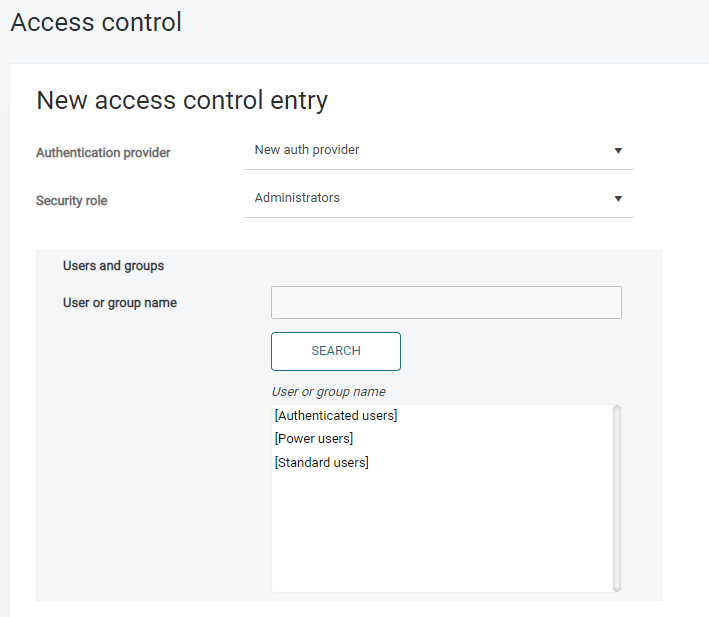Expand the Security role dropdown arrow
Image resolution: width=709 pixels, height=617 pixels.
[618, 199]
